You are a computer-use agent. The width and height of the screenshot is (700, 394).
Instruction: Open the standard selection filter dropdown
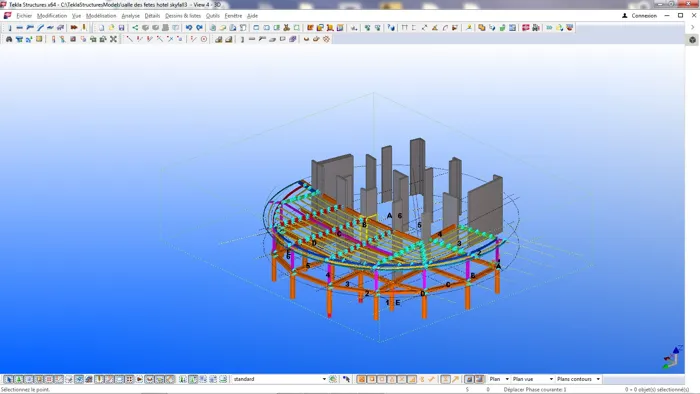click(279, 379)
